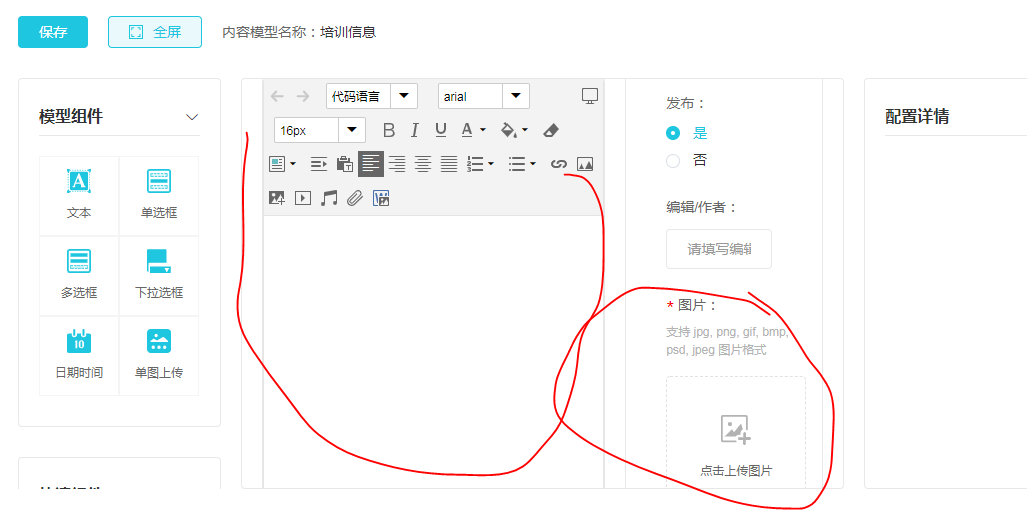Apply italic formatting
Viewport: 1027px width, 516px height.
416,130
